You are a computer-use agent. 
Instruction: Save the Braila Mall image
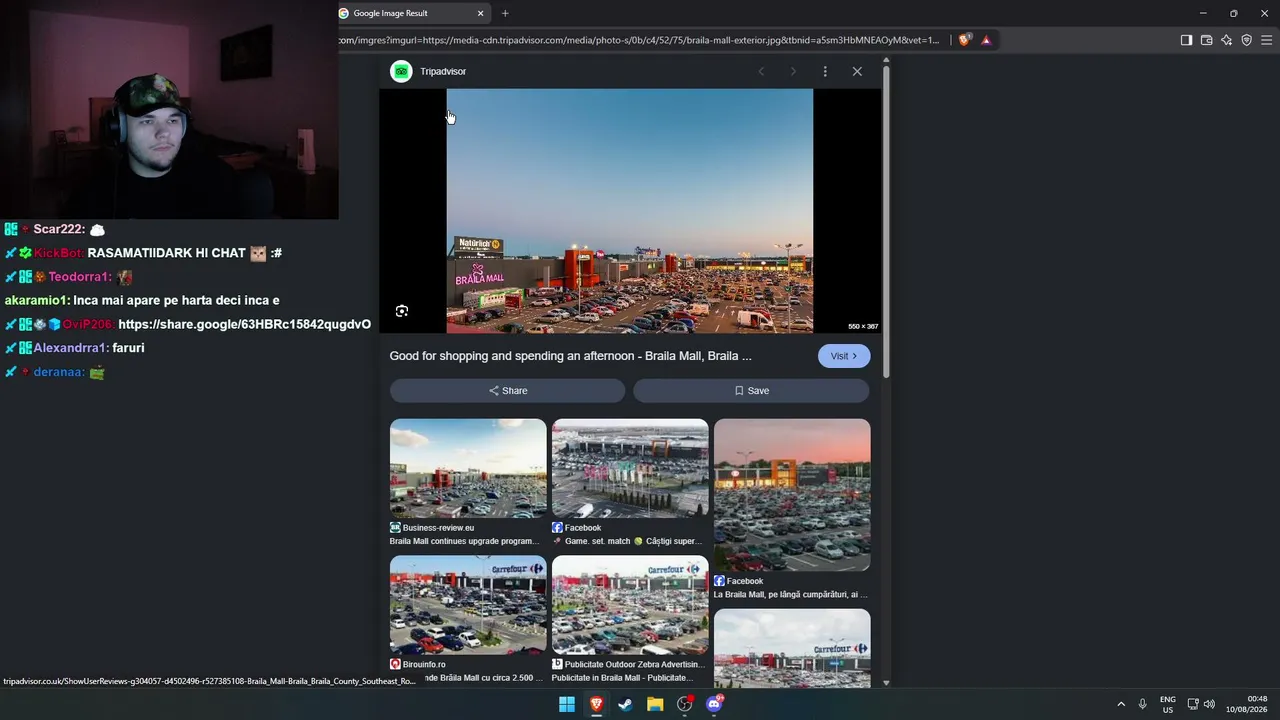(x=751, y=391)
